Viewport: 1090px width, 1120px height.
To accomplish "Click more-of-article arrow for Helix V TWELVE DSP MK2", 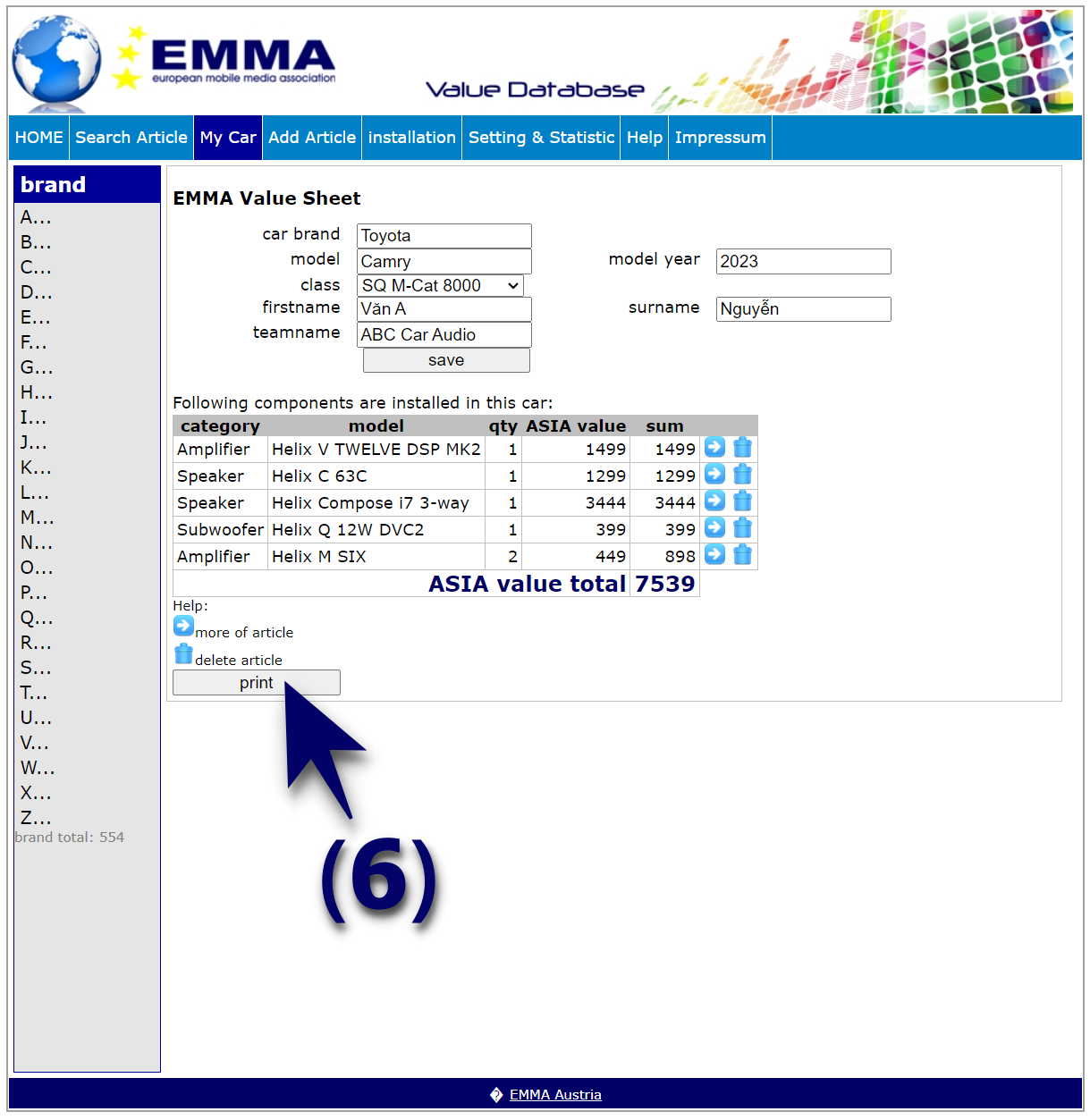I will pyautogui.click(x=714, y=447).
